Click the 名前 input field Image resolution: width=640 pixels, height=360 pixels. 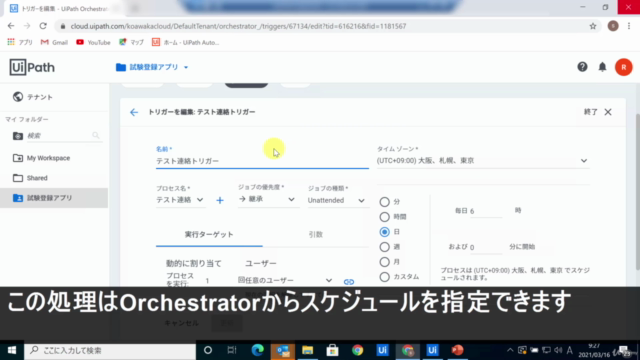coord(262,161)
